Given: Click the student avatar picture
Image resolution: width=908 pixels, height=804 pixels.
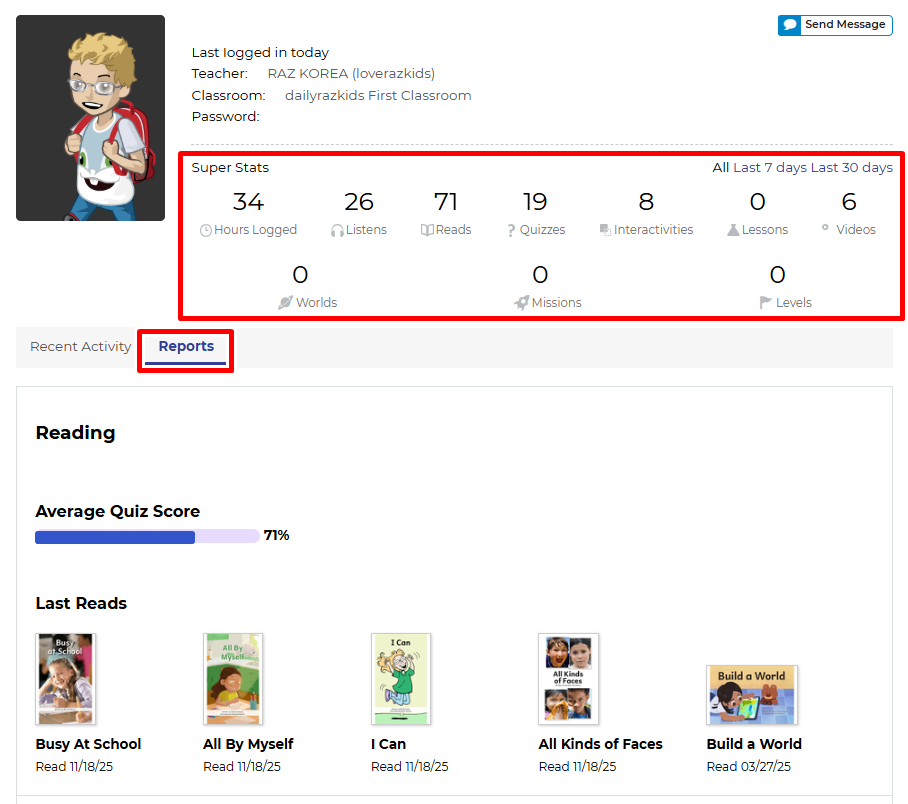Looking at the screenshot, I should click(x=90, y=118).
